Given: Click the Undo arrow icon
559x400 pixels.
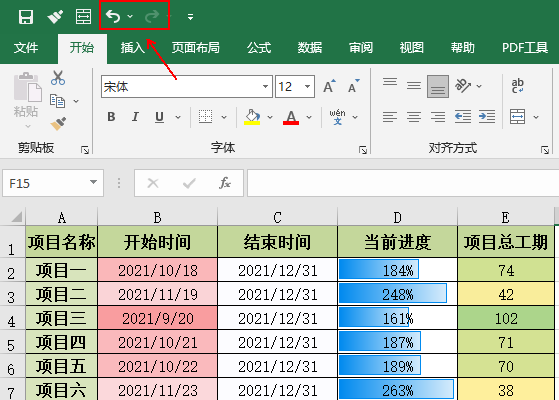Looking at the screenshot, I should [113, 16].
